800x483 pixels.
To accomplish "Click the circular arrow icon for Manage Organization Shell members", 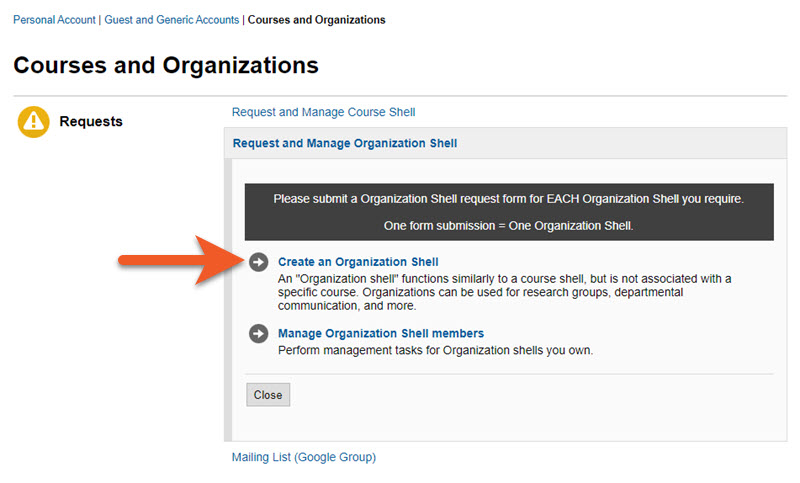I will point(259,334).
